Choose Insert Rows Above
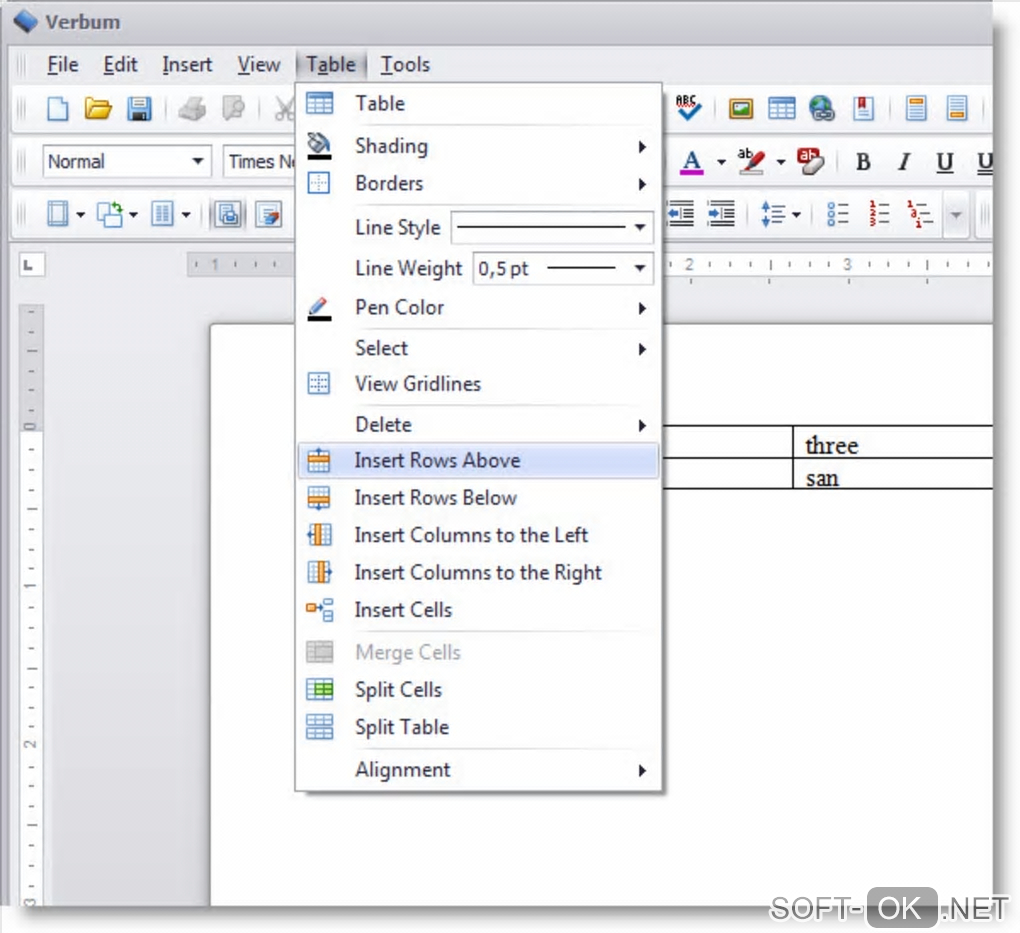 (478, 461)
